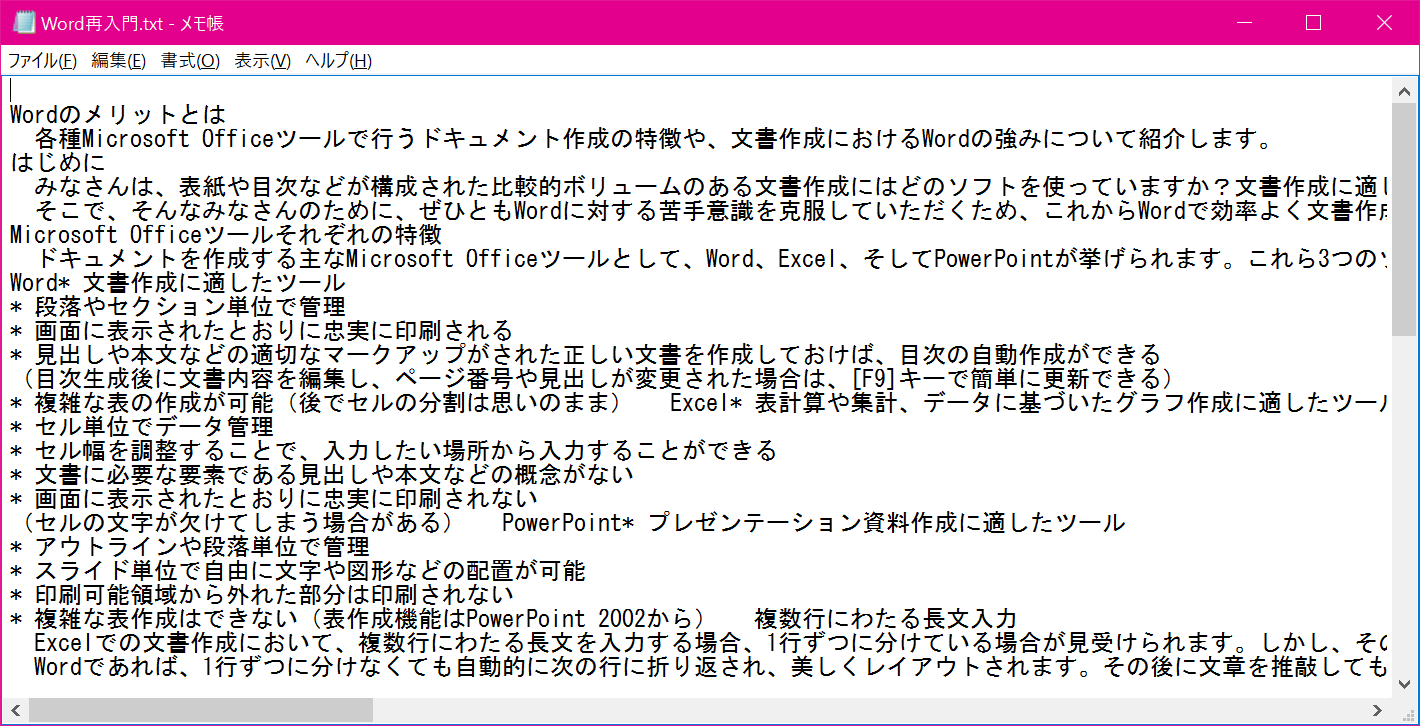This screenshot has height=726, width=1420.
Task: Open the ヘルプ(H) menu
Action: coord(338,61)
